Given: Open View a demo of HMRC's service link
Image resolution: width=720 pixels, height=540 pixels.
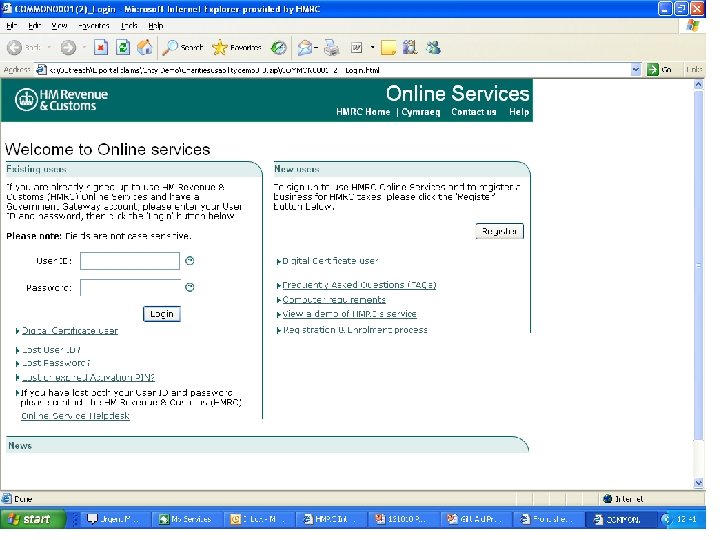Looking at the screenshot, I should click(349, 314).
